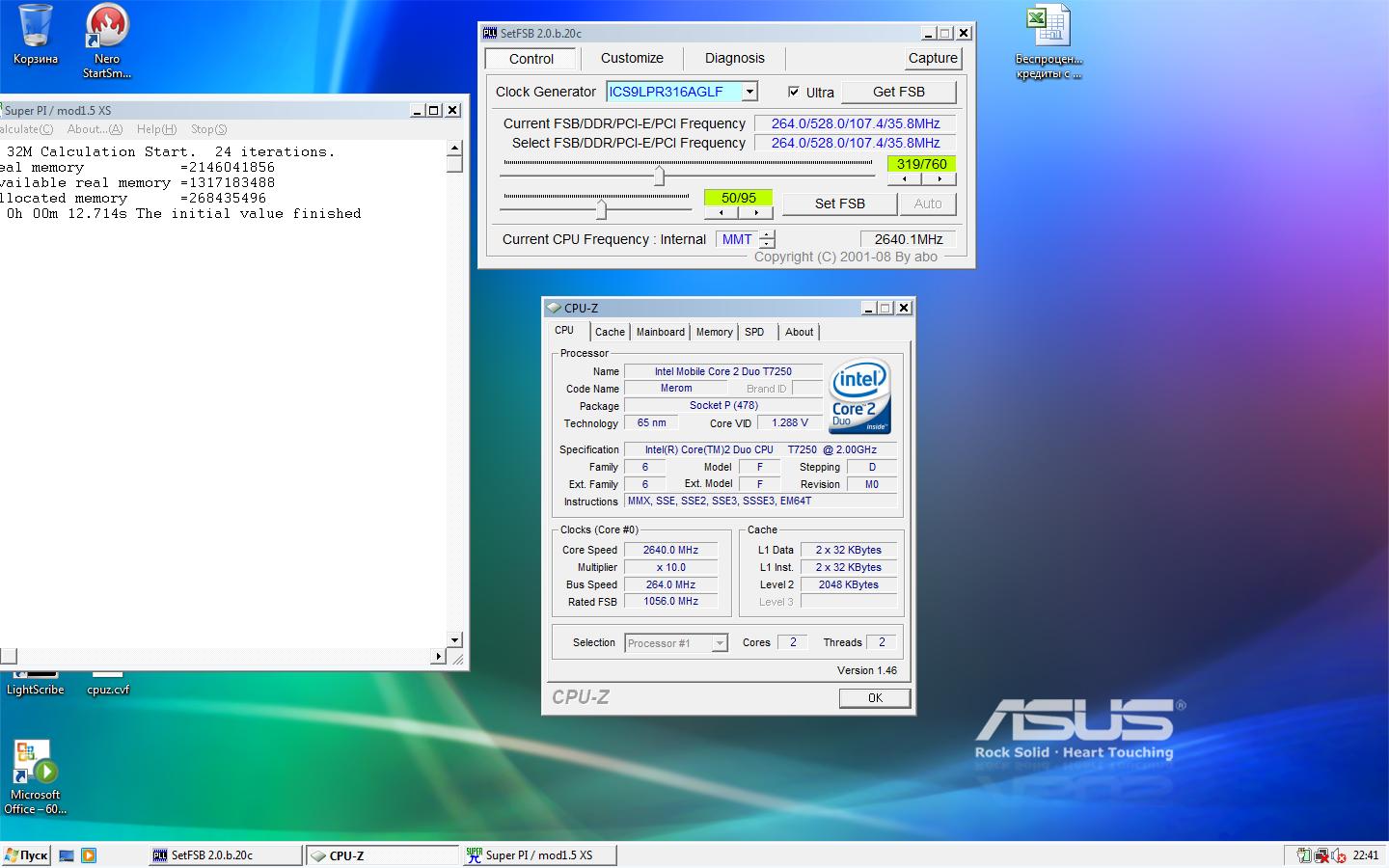Screen dimensions: 1389x868
Task: Click the Super PI scroll down arrow
Action: (454, 639)
